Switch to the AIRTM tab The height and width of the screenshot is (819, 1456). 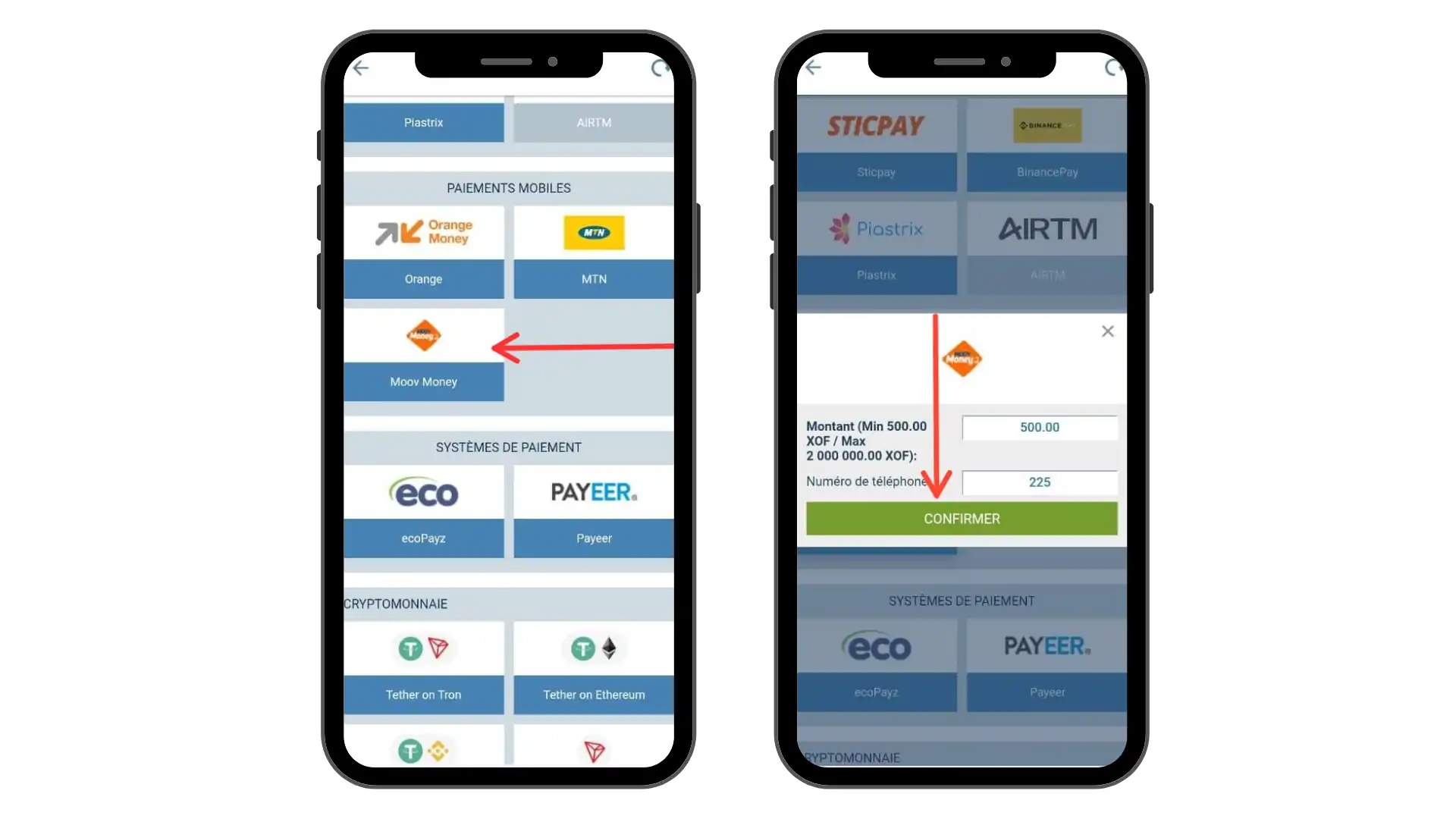tap(594, 122)
